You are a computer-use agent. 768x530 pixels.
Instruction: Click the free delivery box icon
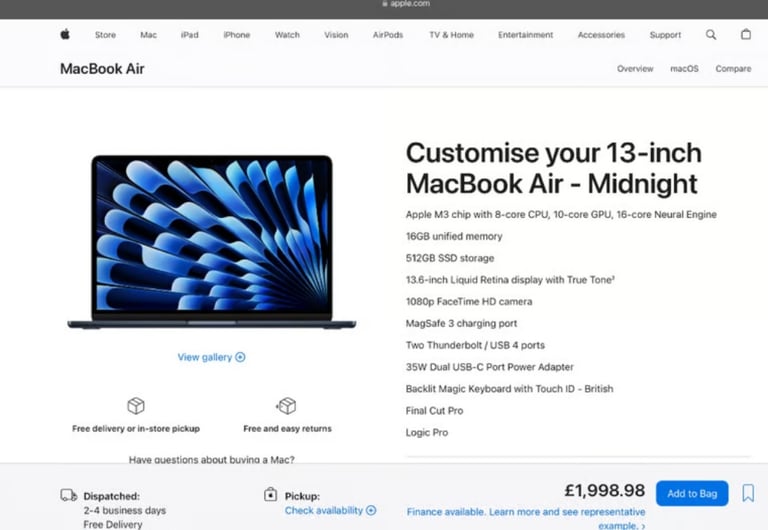(x=136, y=406)
